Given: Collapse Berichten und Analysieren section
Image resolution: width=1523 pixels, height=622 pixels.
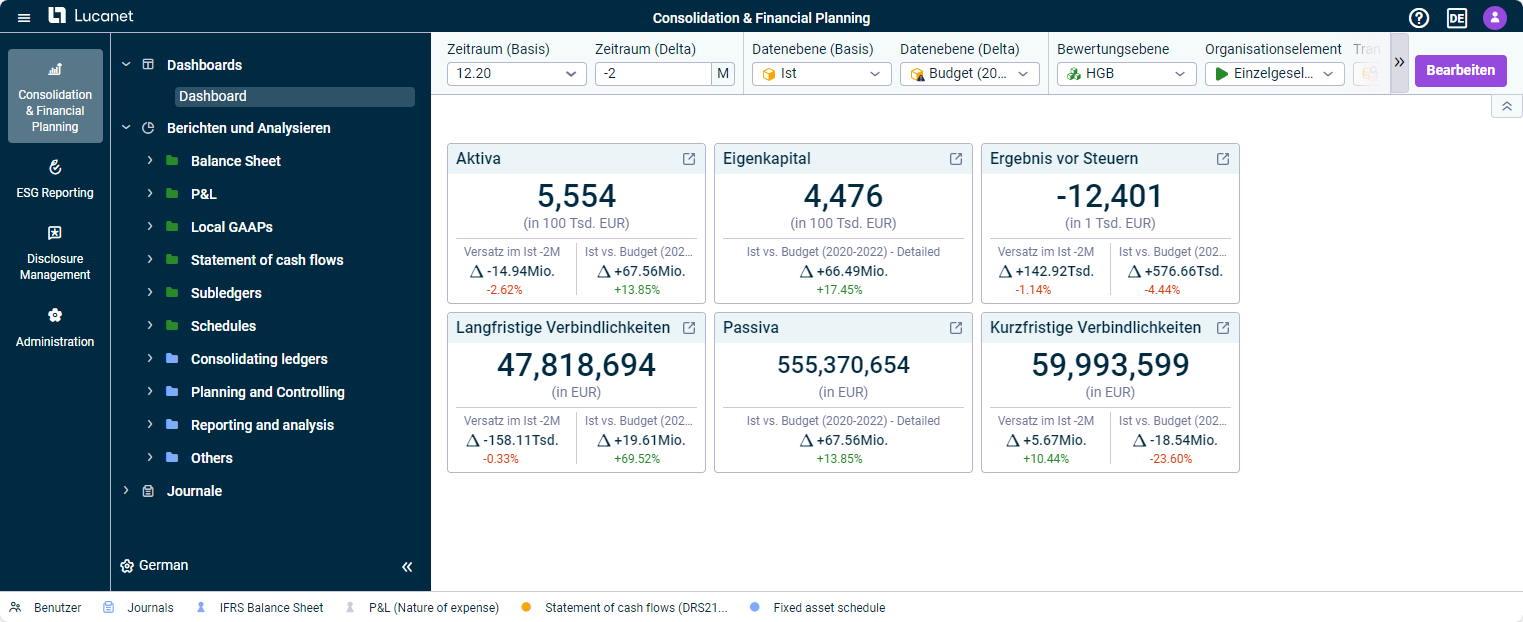Looking at the screenshot, I should [x=126, y=128].
